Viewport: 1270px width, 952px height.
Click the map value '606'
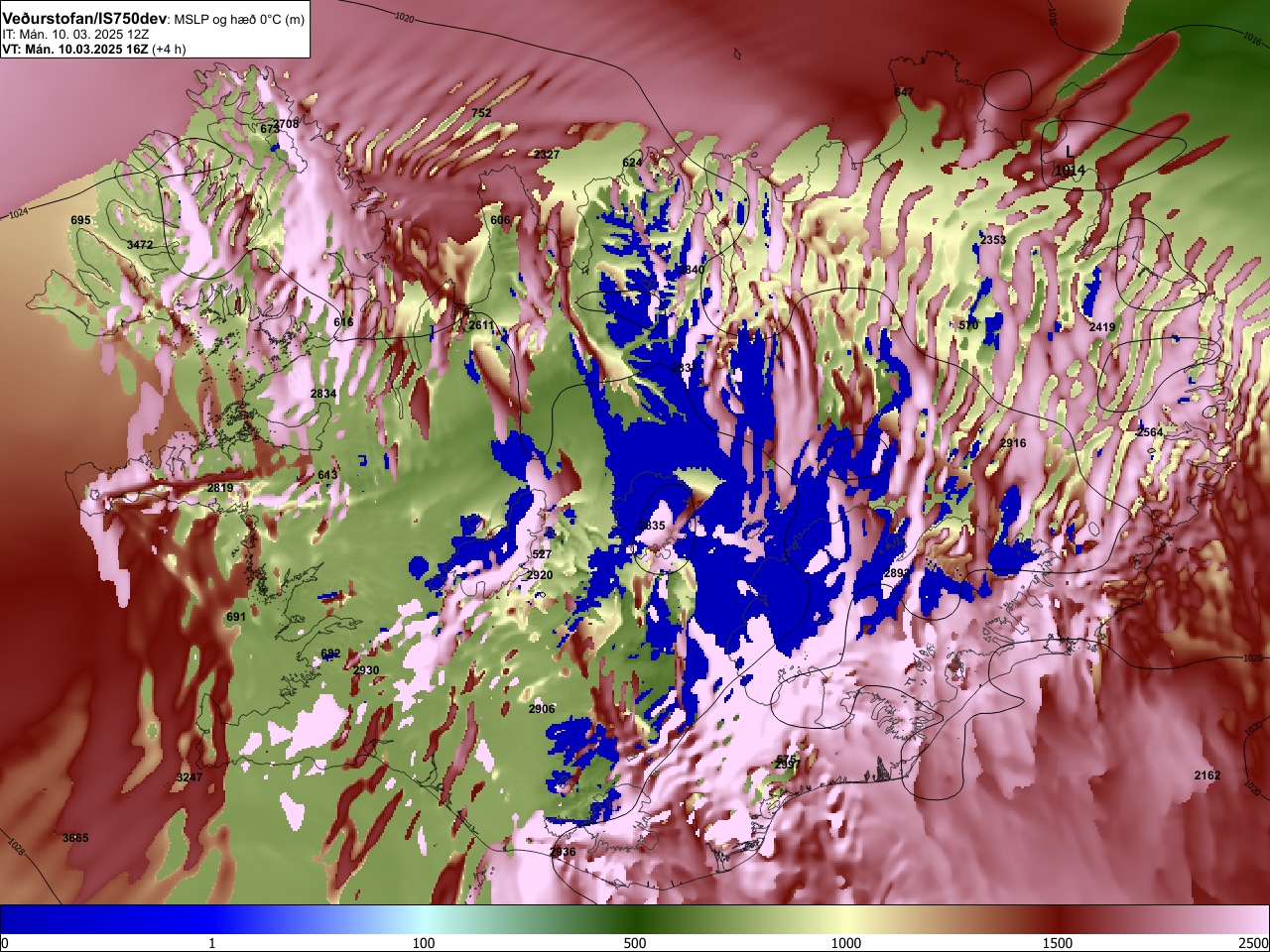(x=500, y=220)
